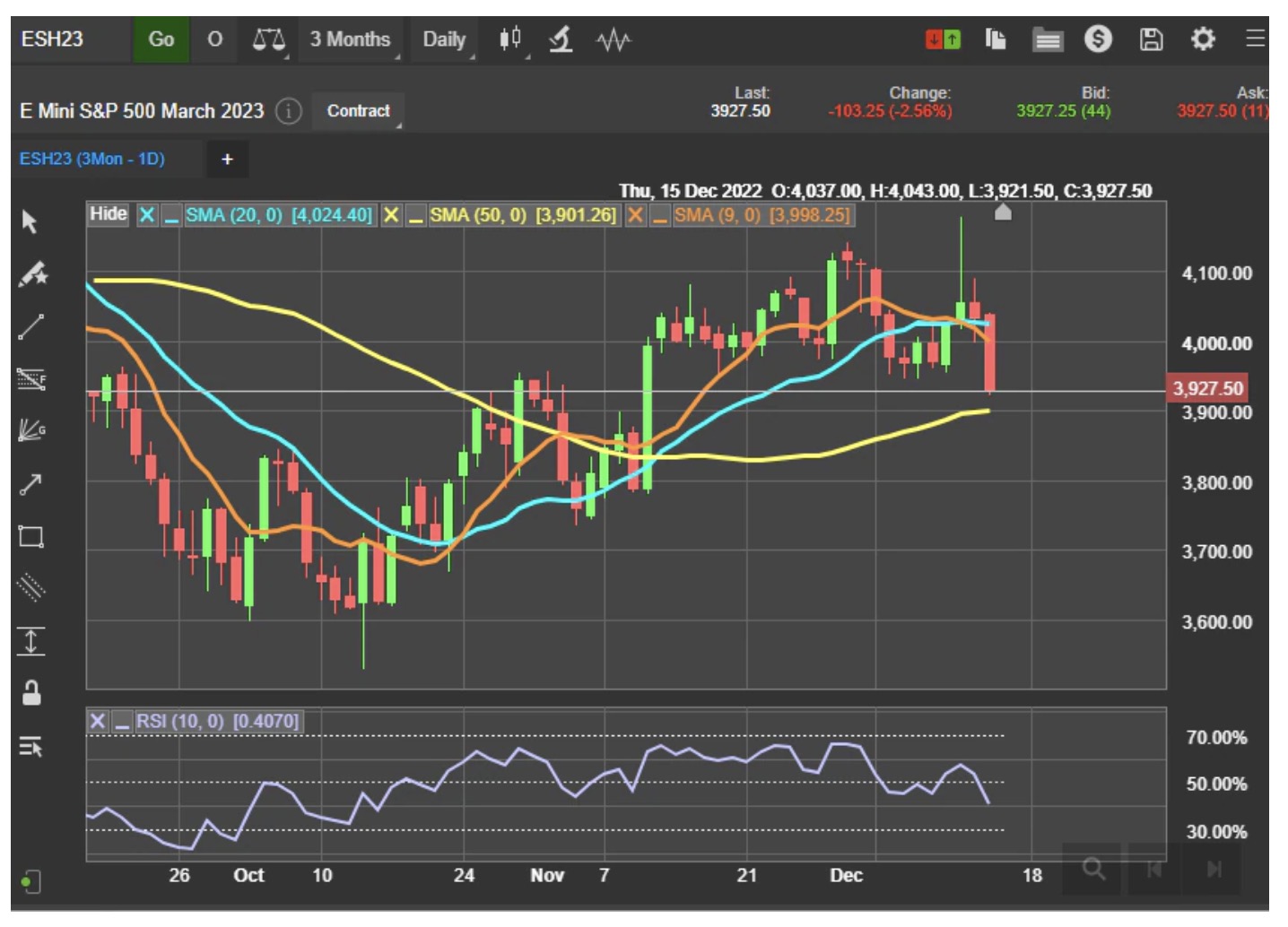Select the arrow pointer tool
The height and width of the screenshot is (927, 1288).
tap(30, 221)
